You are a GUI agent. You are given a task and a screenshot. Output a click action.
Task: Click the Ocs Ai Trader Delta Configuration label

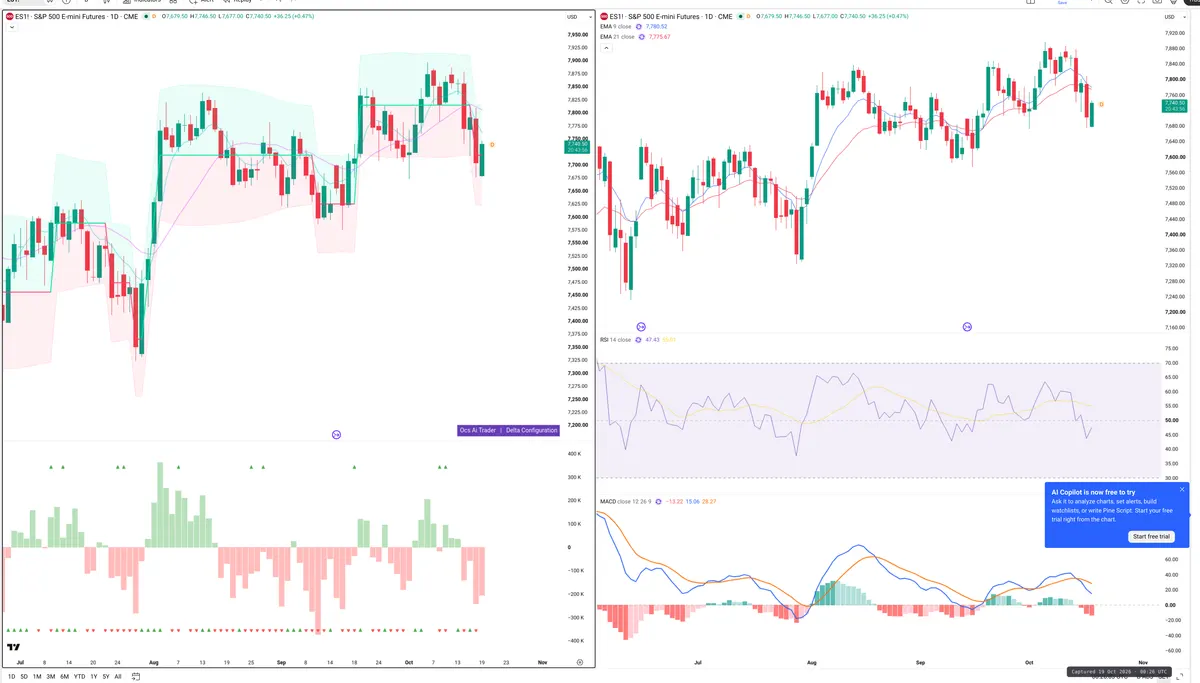click(508, 430)
